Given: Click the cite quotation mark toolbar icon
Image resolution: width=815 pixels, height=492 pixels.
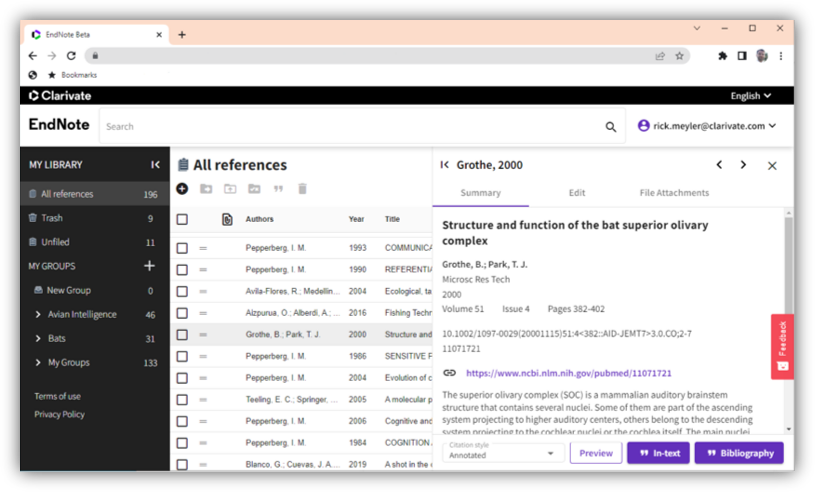Looking at the screenshot, I should click(x=279, y=189).
